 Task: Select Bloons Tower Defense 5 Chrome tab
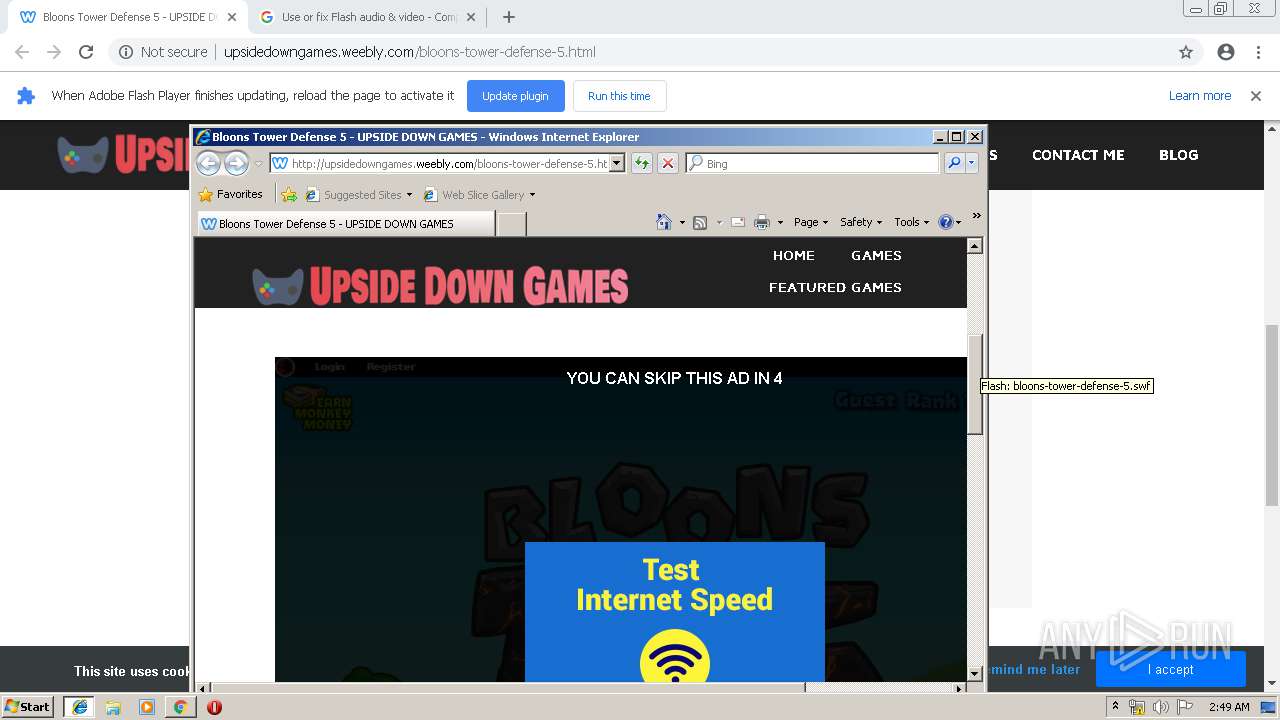pyautogui.click(x=128, y=17)
